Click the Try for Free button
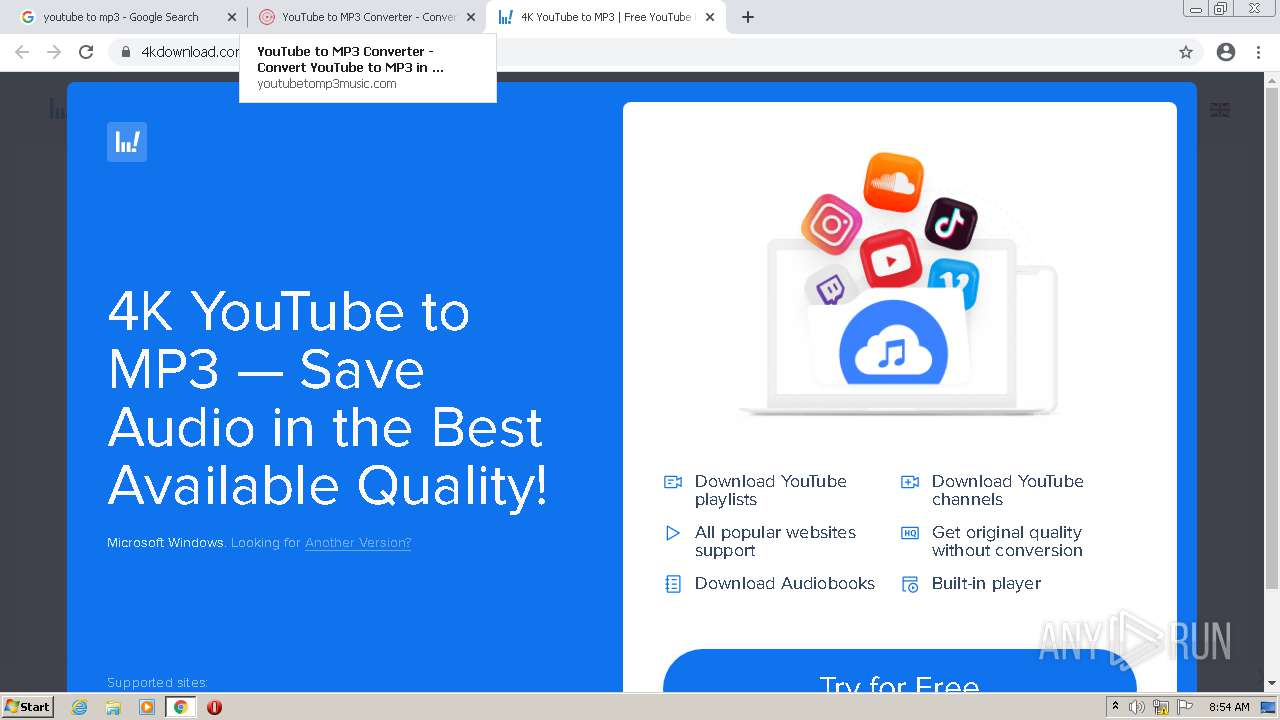 [900, 671]
